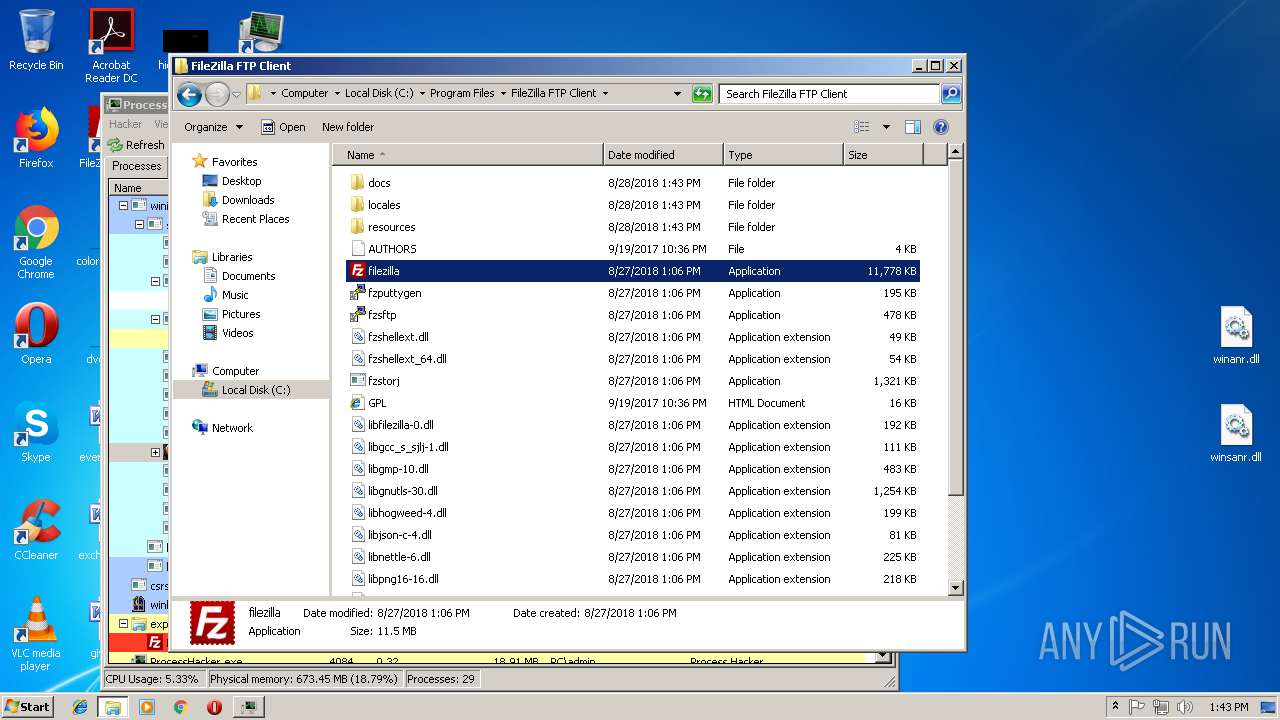Expand the Computer breadcrumb arrow

[x=336, y=93]
